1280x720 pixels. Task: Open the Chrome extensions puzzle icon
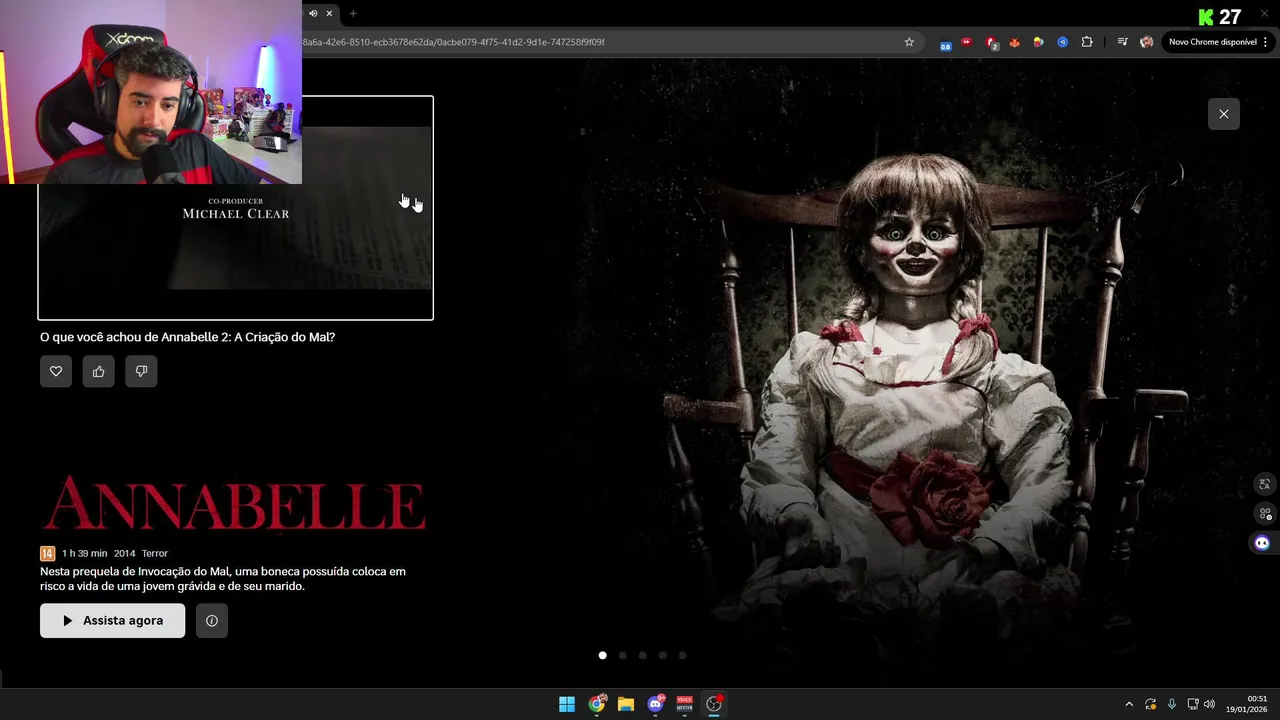(x=1087, y=42)
